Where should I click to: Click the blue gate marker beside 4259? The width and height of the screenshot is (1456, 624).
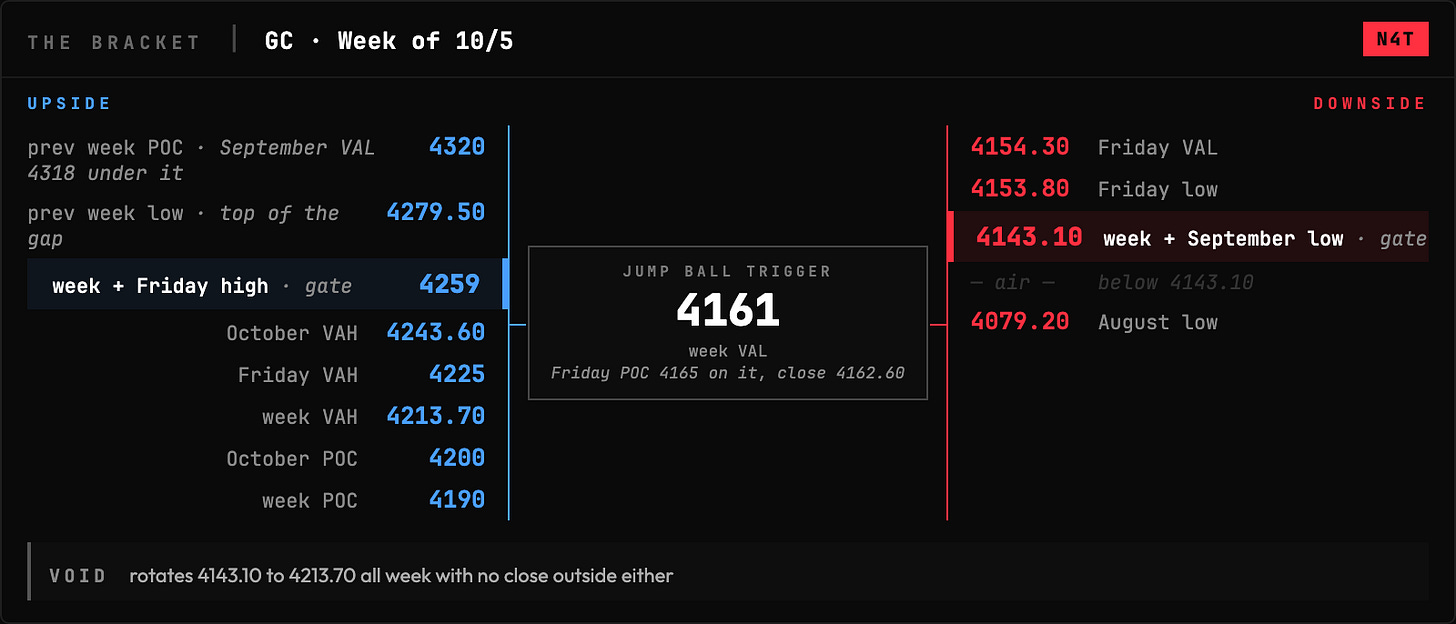(x=505, y=284)
